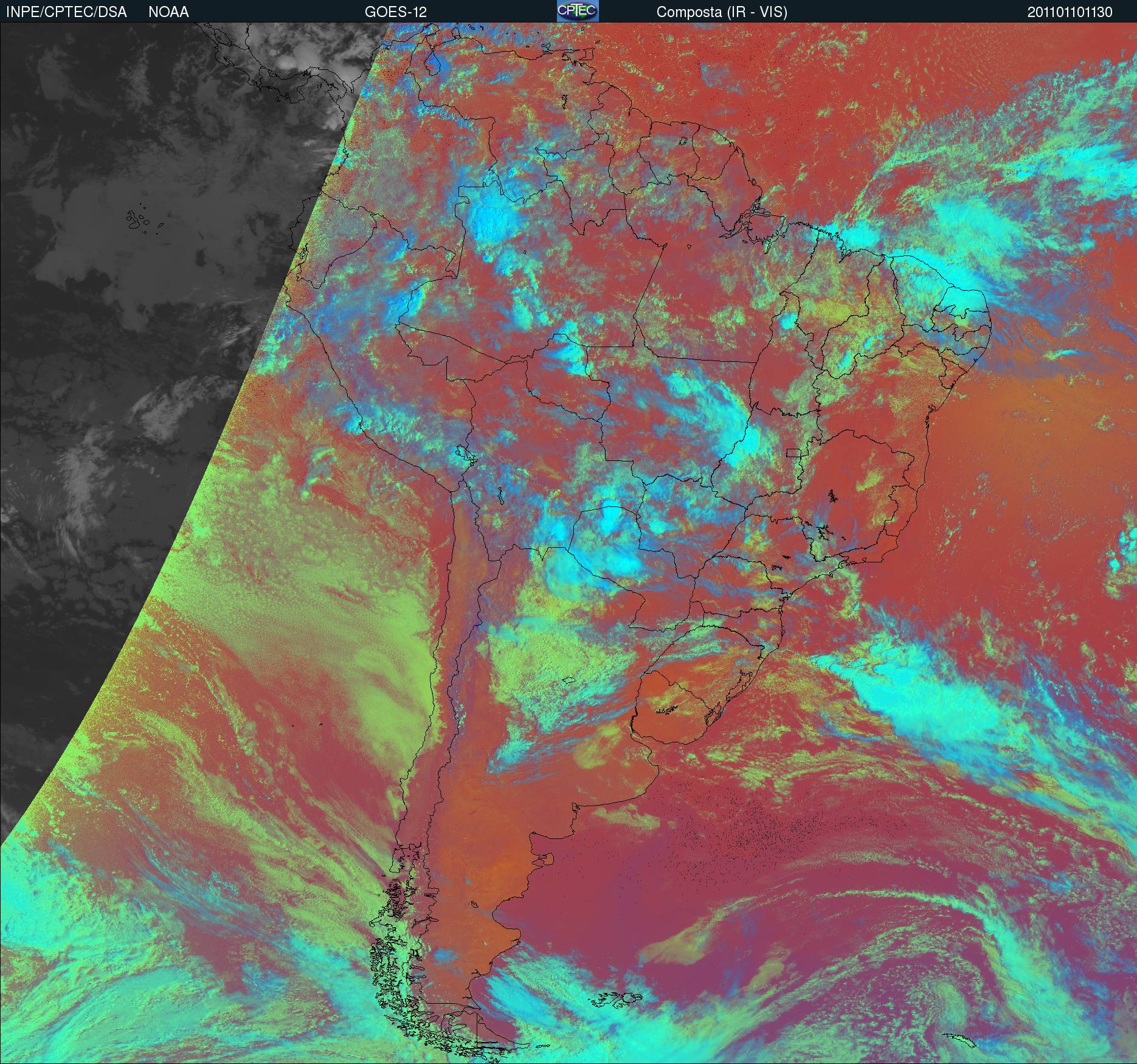Click the Brasília Federal District rectangle
The image size is (1137, 1064).
click(x=793, y=452)
